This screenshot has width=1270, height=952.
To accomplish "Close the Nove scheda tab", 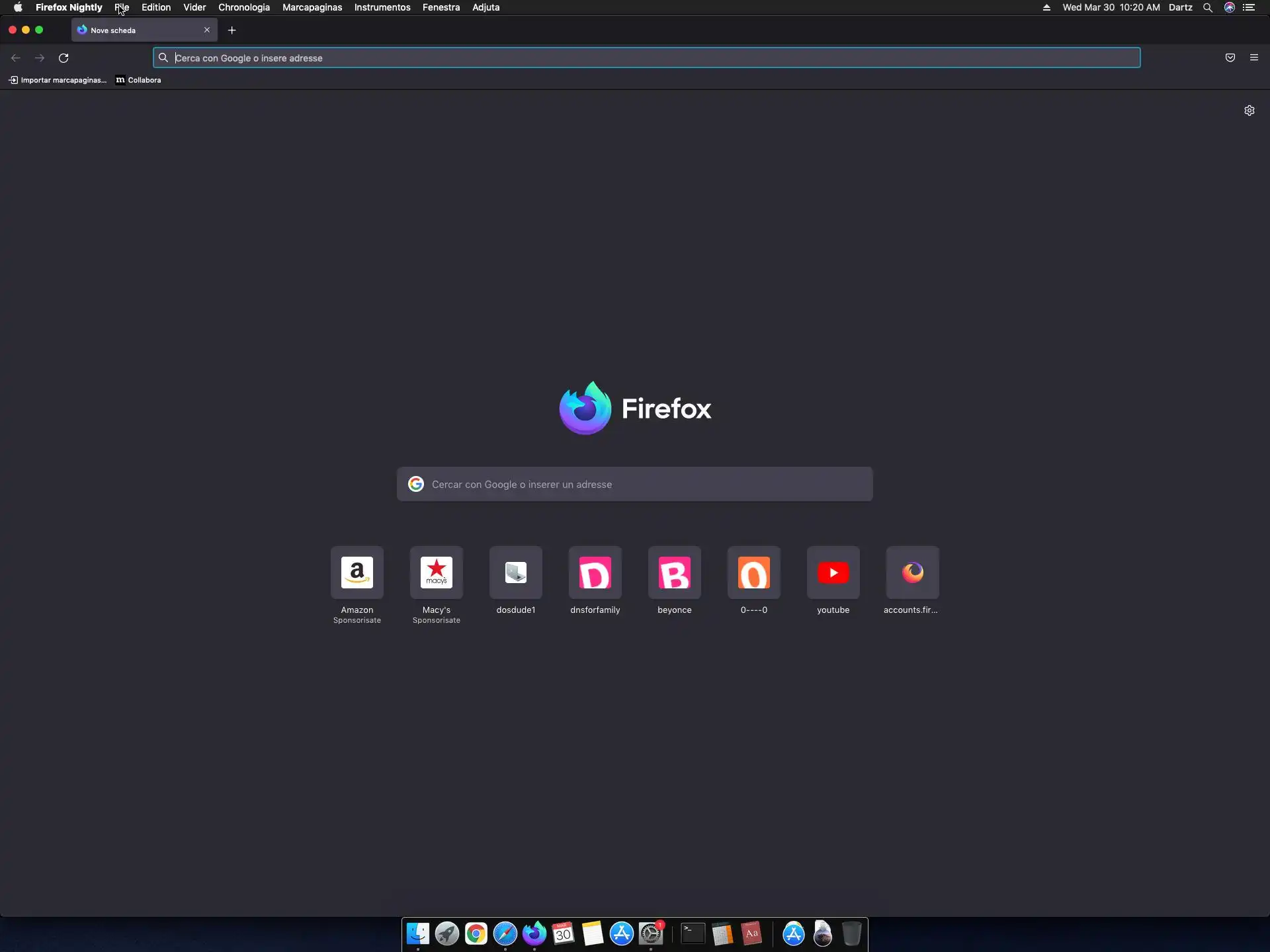I will click(x=207, y=30).
